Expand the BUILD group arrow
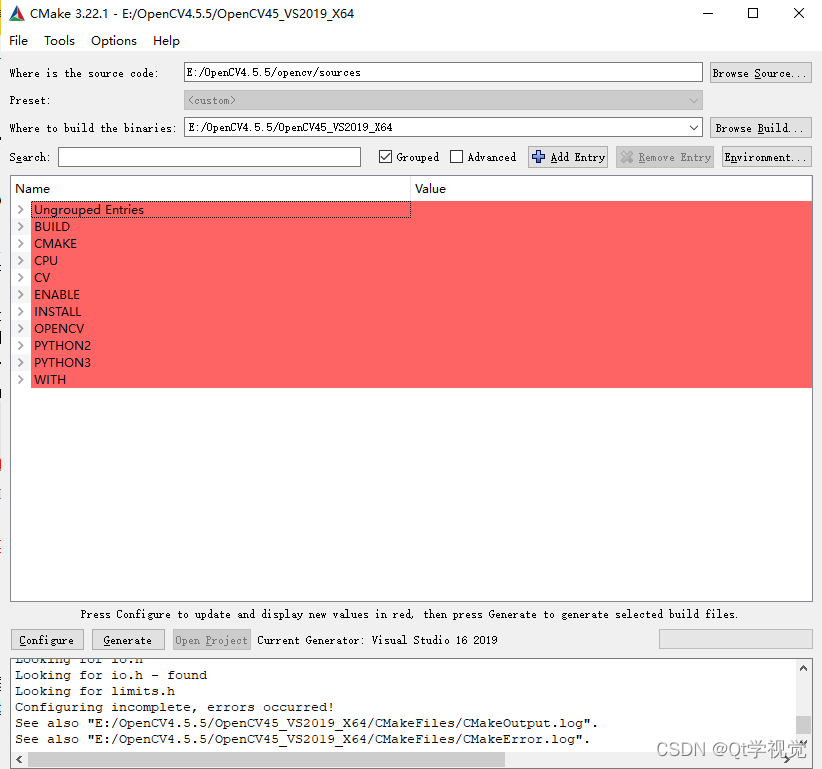 20,226
